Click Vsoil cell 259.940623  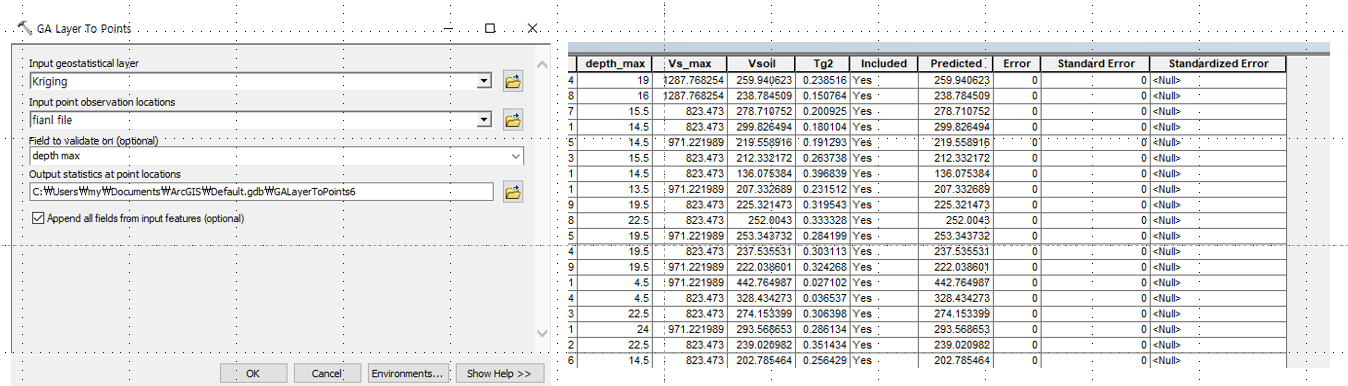pos(761,79)
